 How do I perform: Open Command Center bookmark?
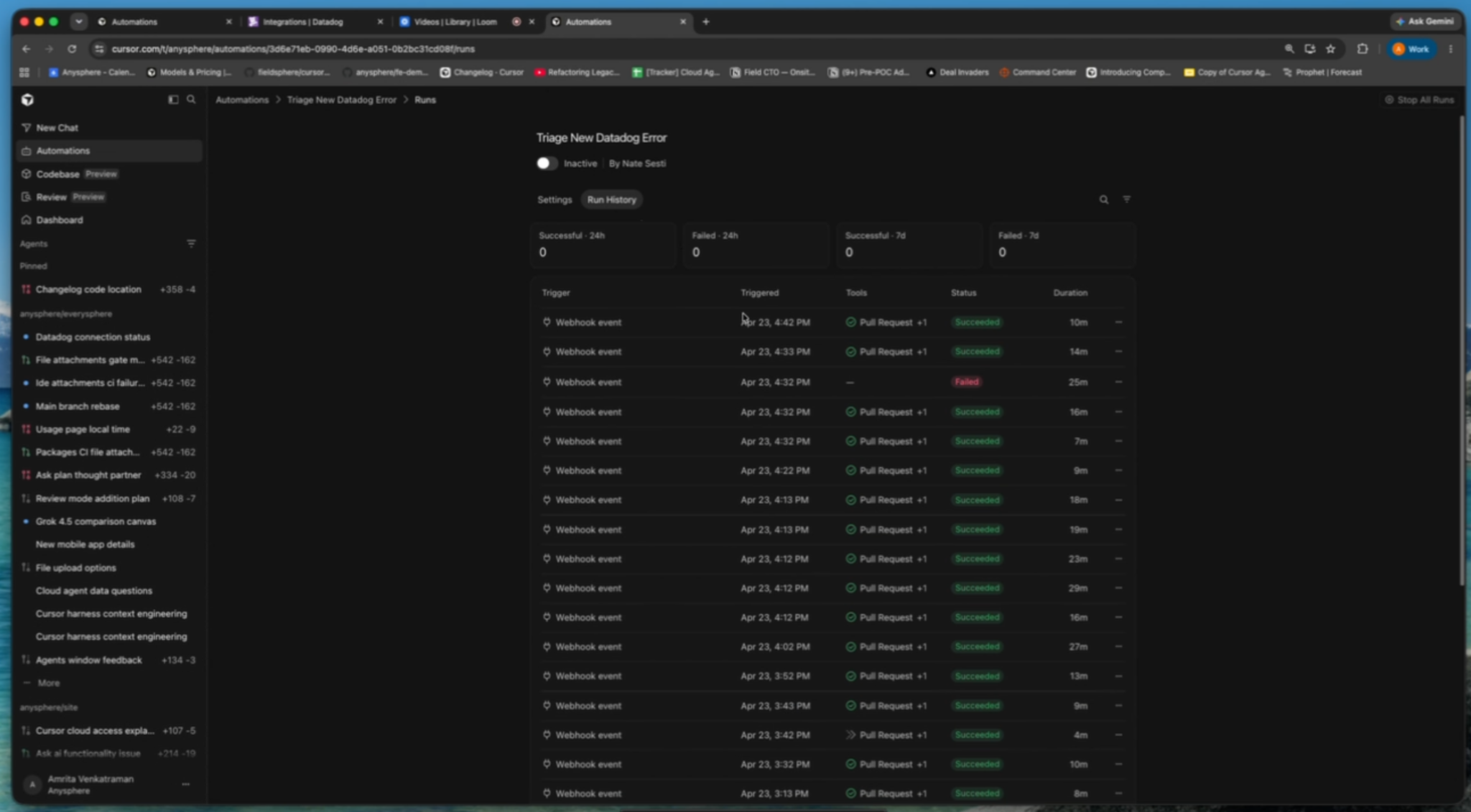(1038, 72)
